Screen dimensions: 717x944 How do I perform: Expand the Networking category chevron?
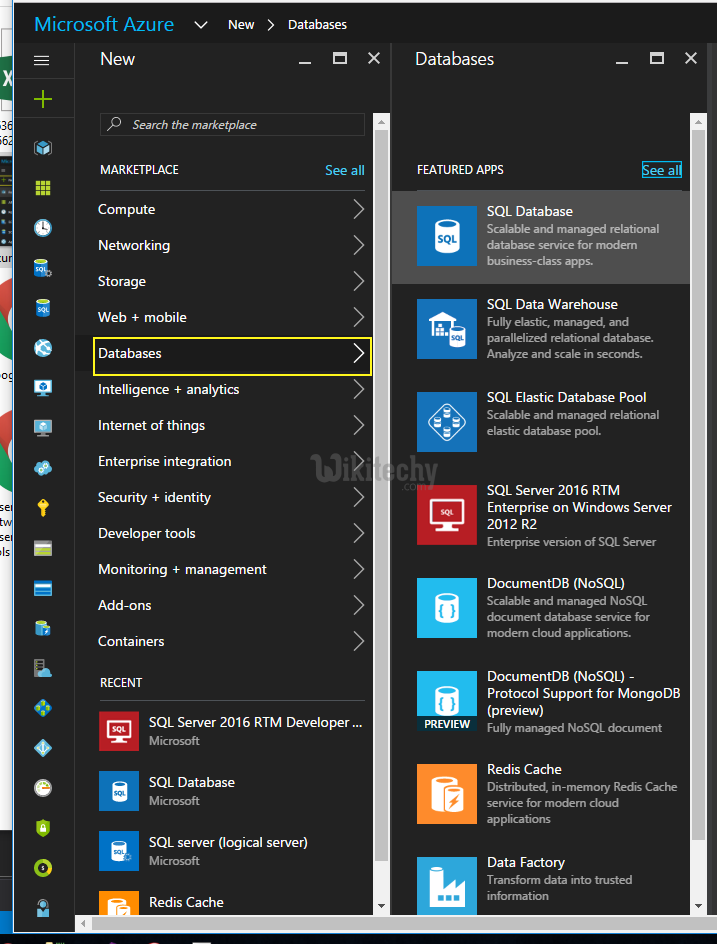pyautogui.click(x=358, y=245)
